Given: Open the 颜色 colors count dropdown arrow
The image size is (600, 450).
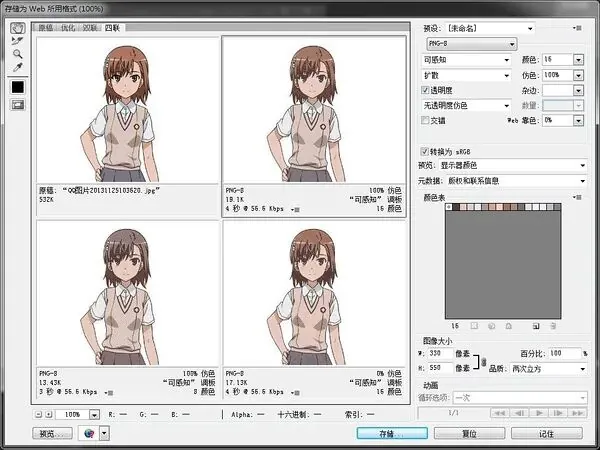Looking at the screenshot, I should 578,60.
